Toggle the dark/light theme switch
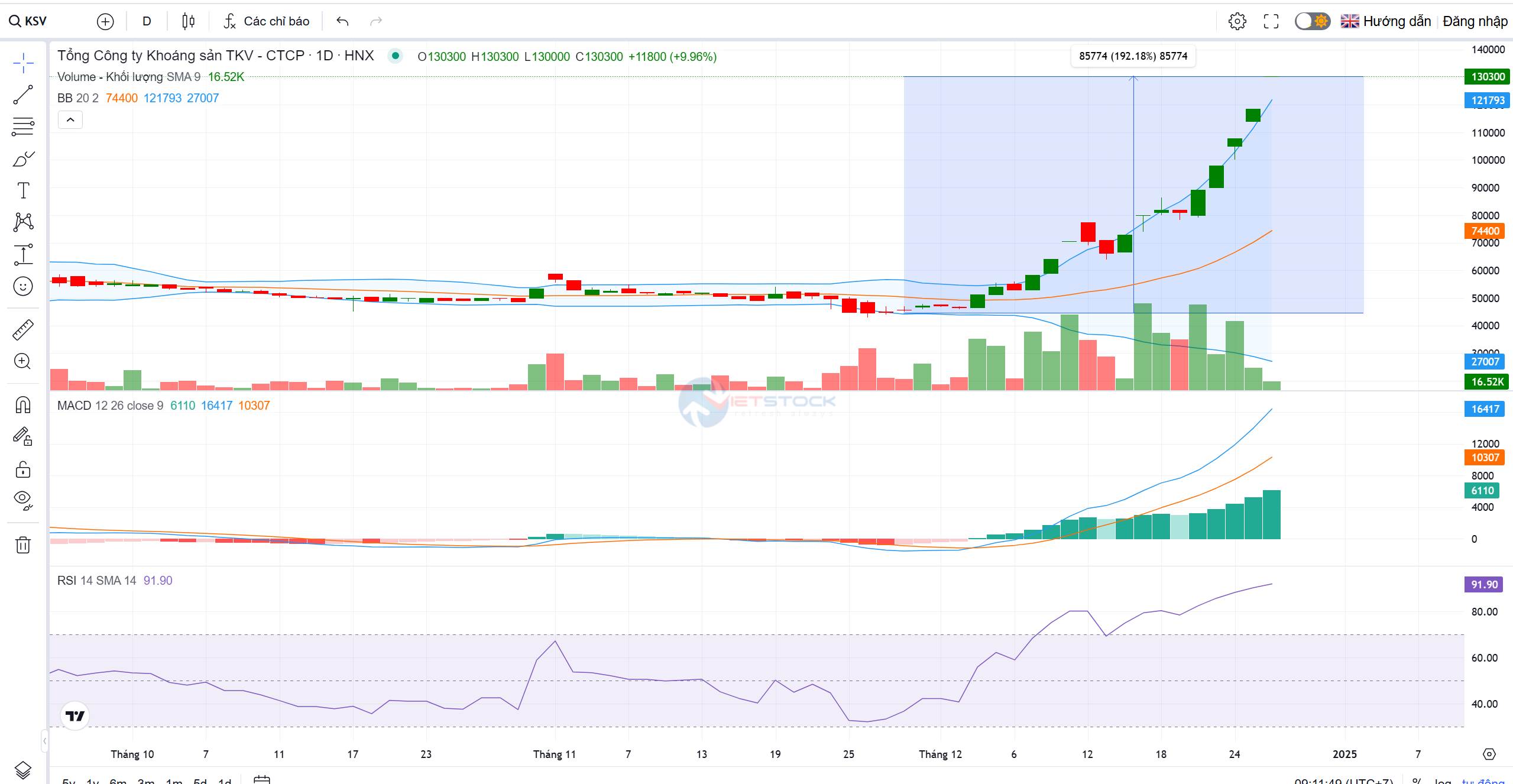Viewport: 1513px width, 784px height. [x=1312, y=21]
